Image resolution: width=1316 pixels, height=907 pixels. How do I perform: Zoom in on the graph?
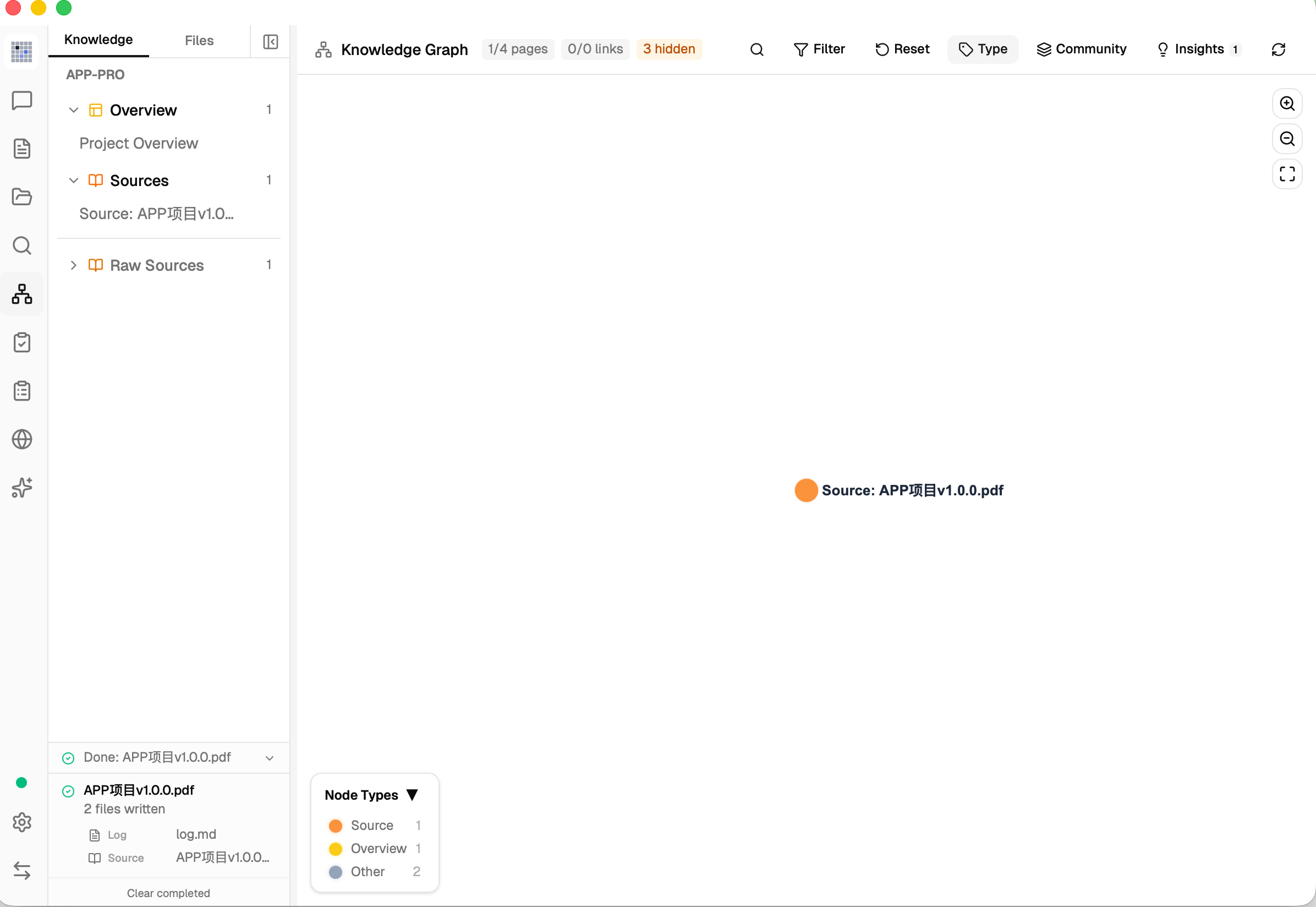tap(1287, 103)
